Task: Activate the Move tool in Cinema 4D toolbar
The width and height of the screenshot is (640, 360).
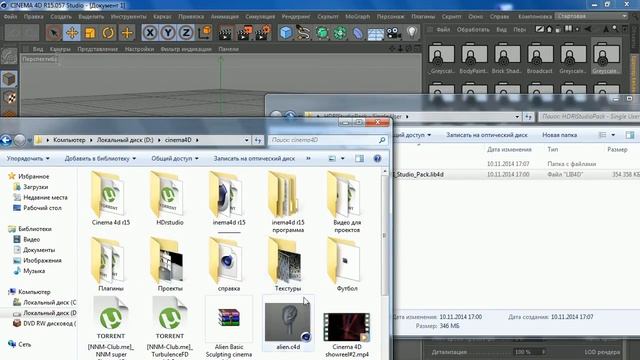Action: point(72,33)
